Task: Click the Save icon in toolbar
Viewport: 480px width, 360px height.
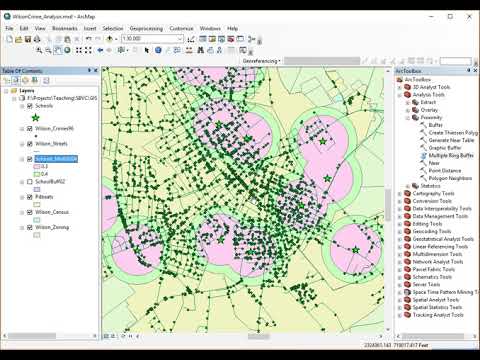Action: pos(28,39)
